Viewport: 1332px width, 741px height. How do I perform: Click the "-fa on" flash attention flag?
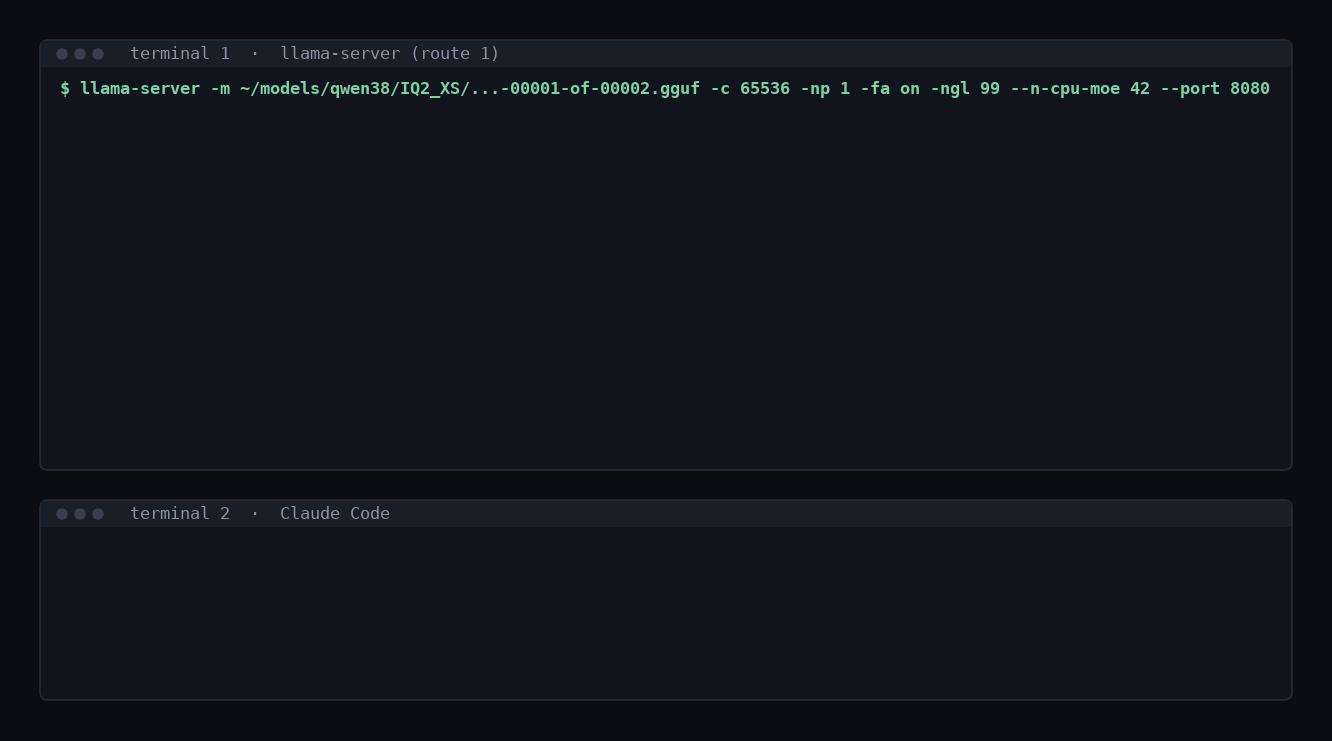point(890,89)
